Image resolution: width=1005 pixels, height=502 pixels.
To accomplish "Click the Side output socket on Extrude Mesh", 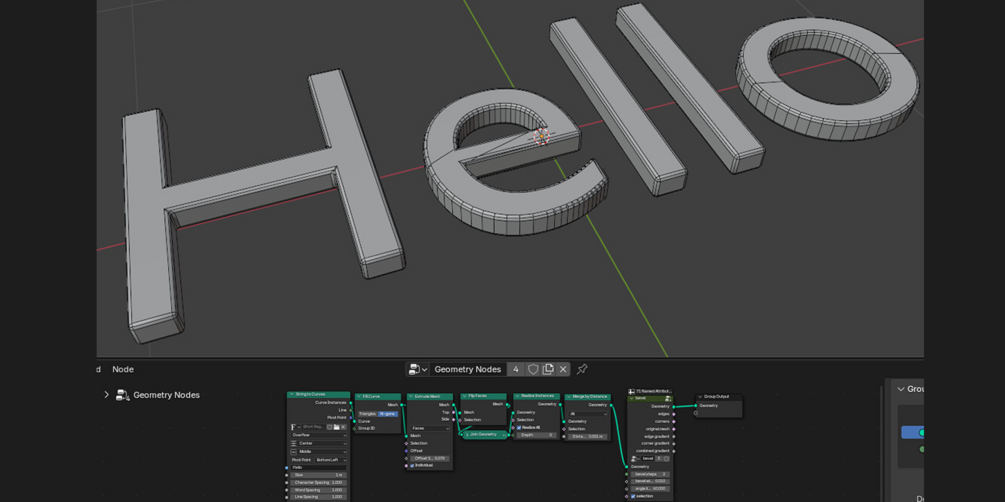I will [x=453, y=419].
